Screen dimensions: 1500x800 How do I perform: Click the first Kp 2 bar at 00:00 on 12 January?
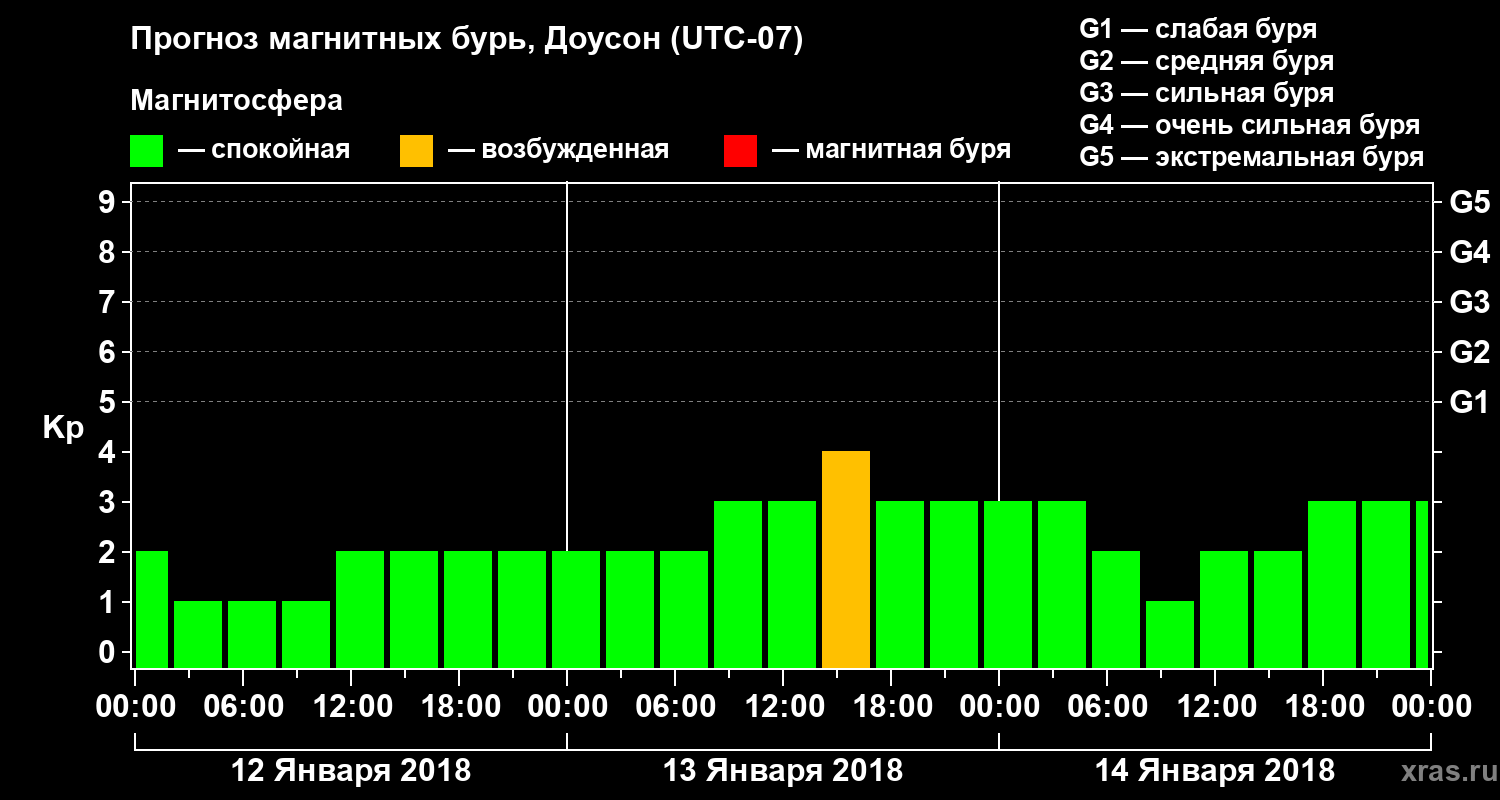[x=151, y=610]
